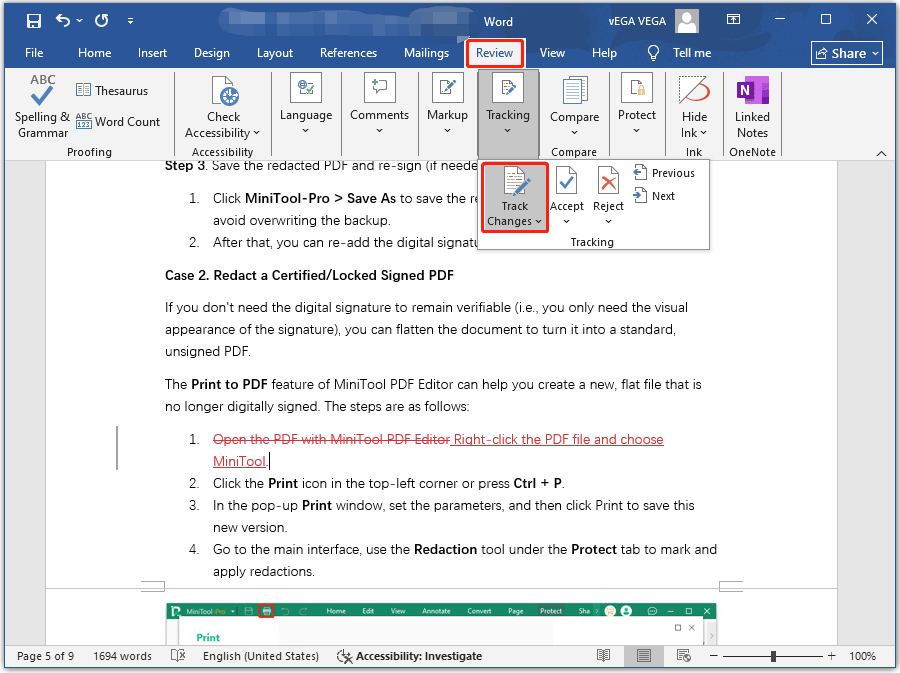Open the Language menu
Image resolution: width=900 pixels, height=673 pixels.
[x=306, y=104]
